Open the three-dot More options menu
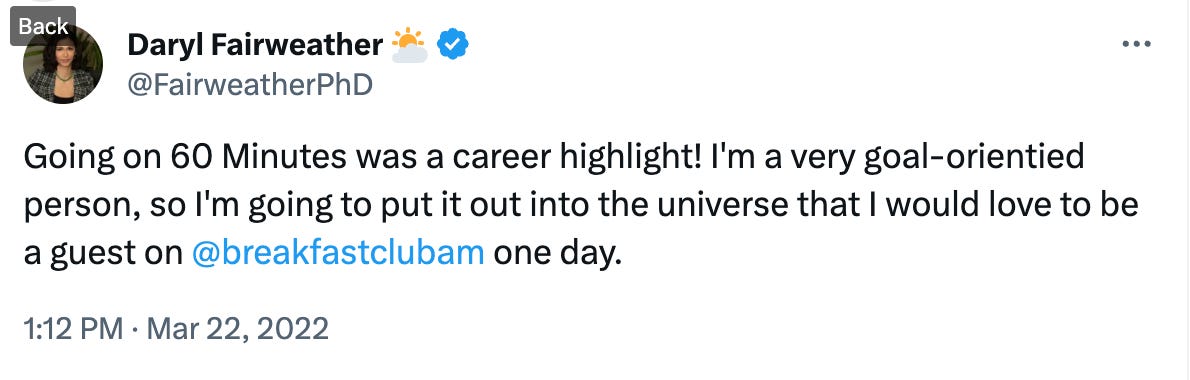1190x380 pixels. click(x=1136, y=44)
